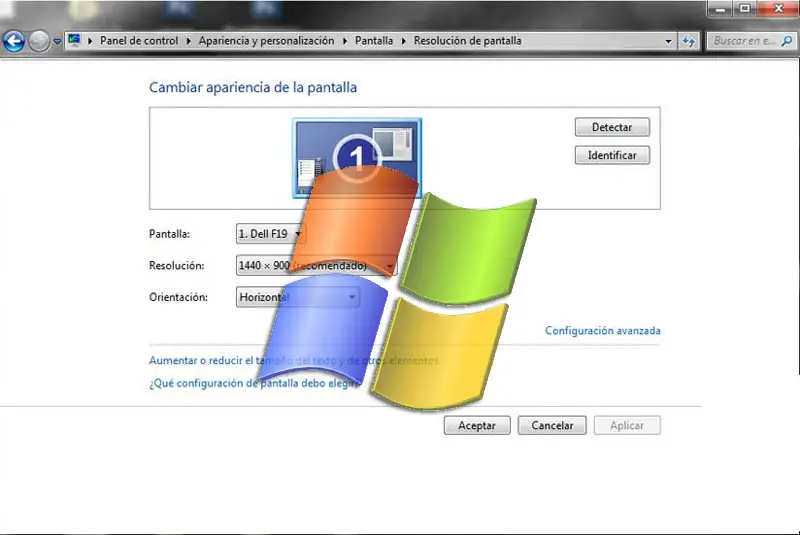Screen dimensions: 800x535
Task: Open the recent pages dropdown arrow
Action: coord(57,41)
